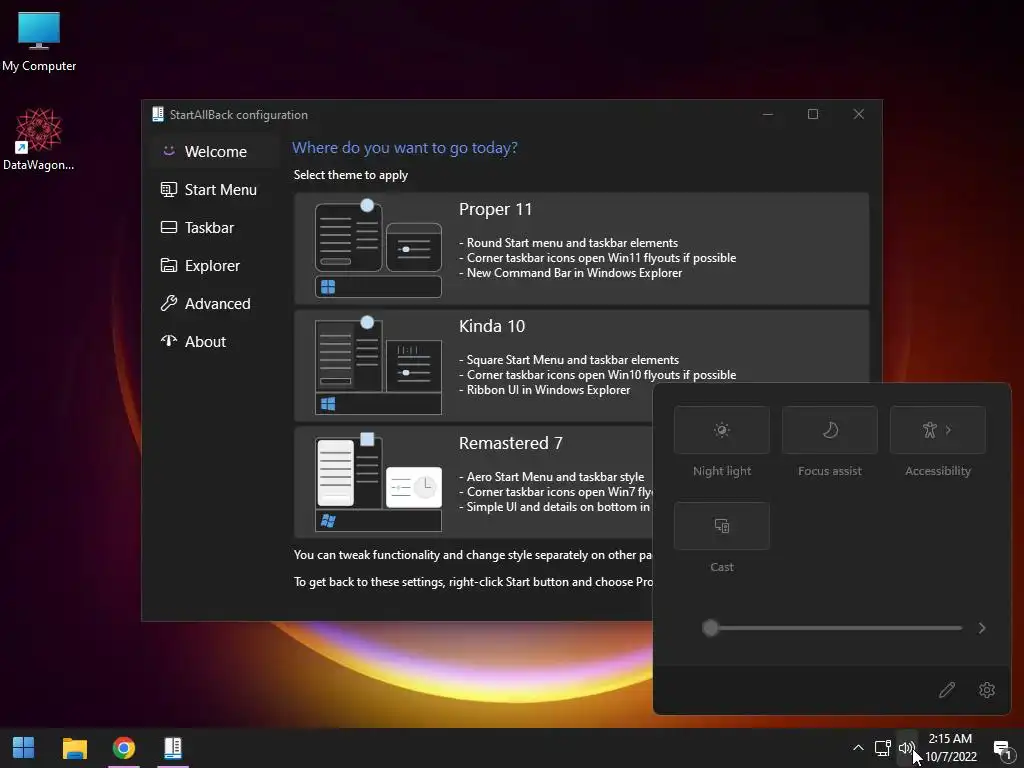Open the Windows Start button

click(x=24, y=748)
